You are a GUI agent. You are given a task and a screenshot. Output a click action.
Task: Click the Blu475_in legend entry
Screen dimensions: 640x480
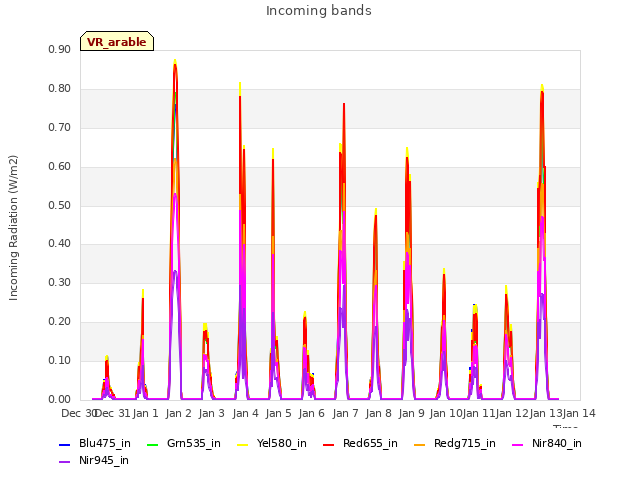coord(95,444)
